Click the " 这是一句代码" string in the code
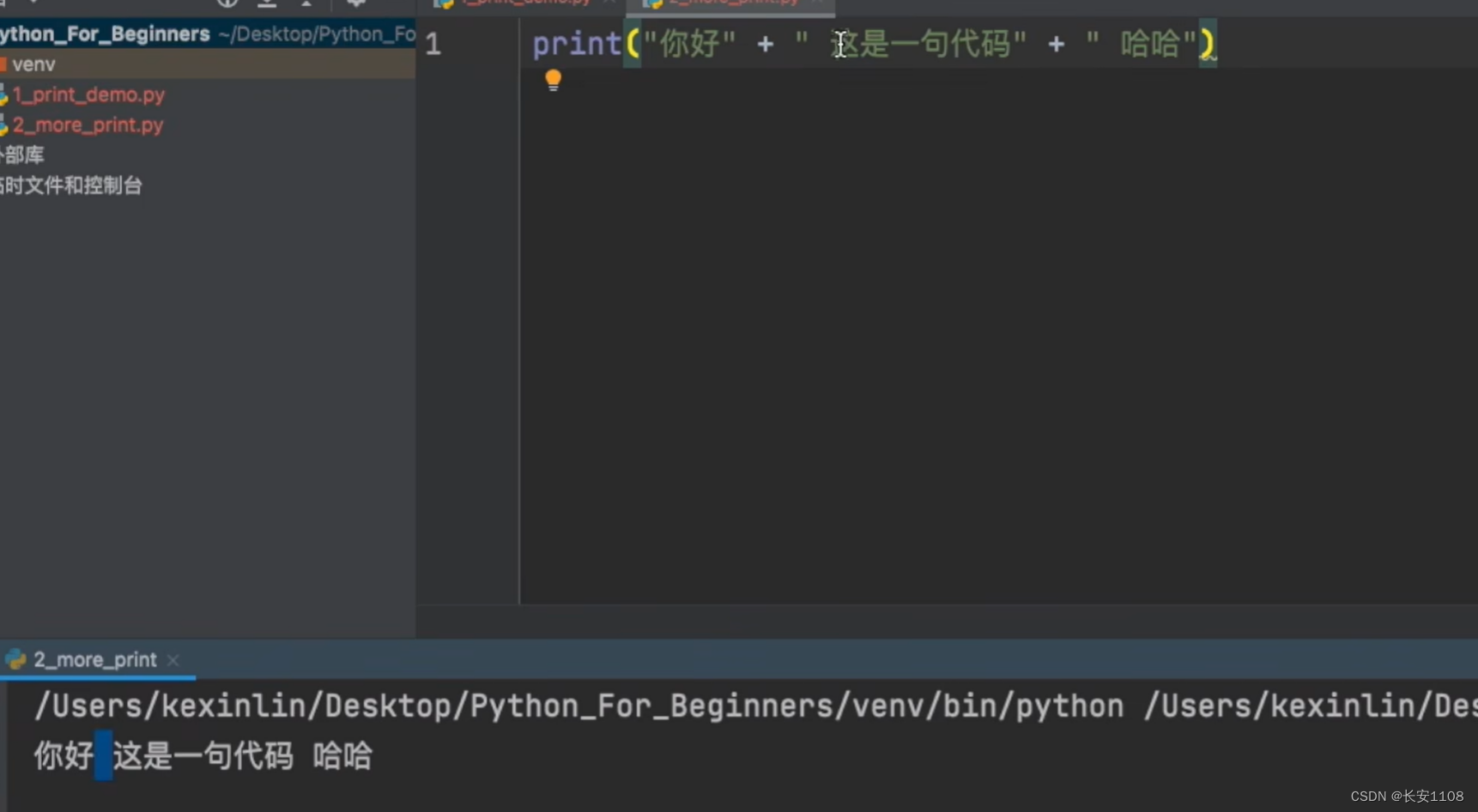The width and height of the screenshot is (1478, 812). [x=911, y=43]
